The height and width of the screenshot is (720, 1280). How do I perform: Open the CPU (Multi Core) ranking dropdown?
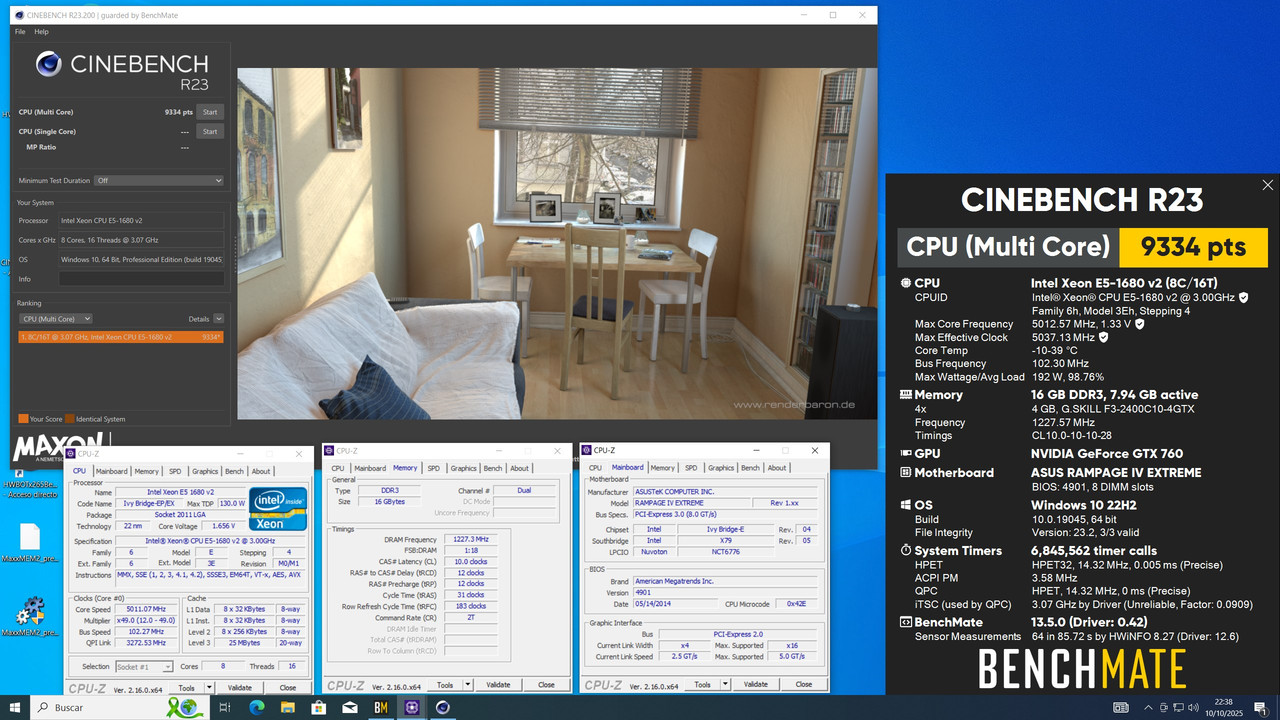(x=56, y=318)
